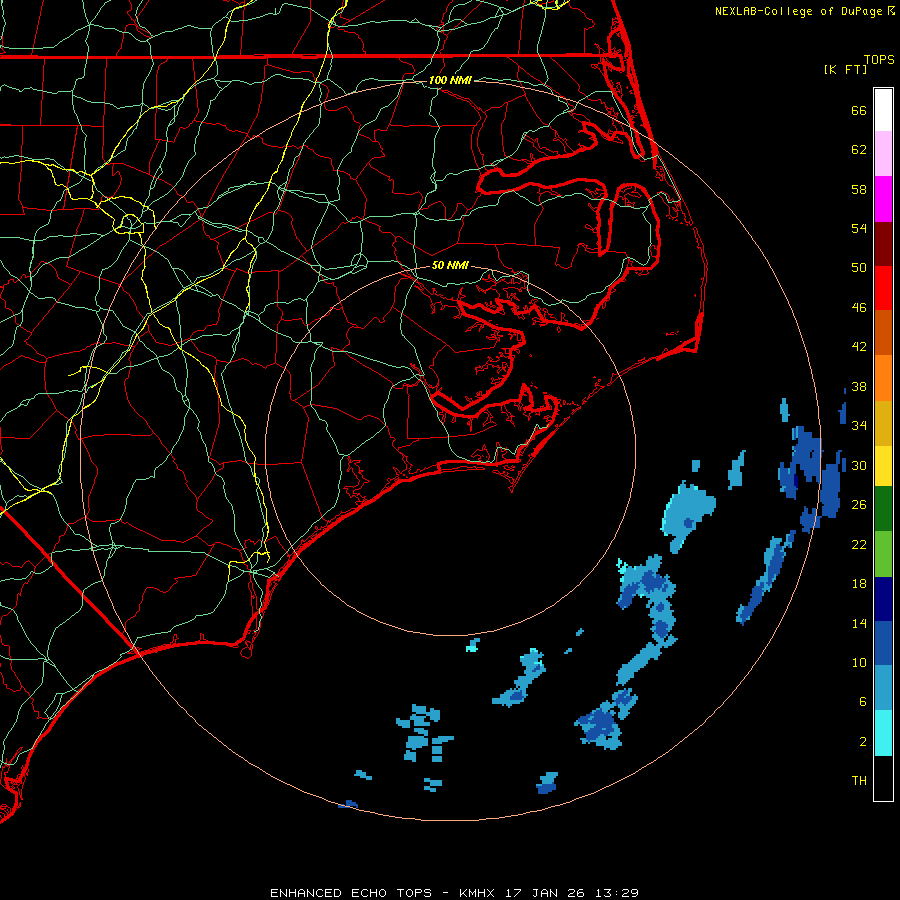
Task: Click the 'TH' threshold legend label
Action: 859,781
